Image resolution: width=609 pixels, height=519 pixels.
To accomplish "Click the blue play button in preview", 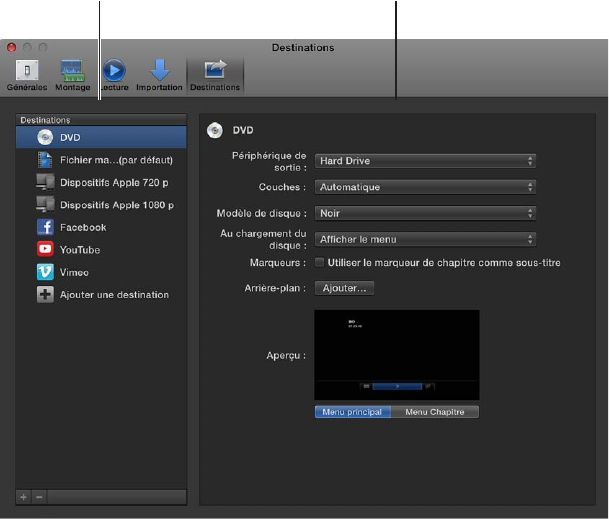I will coord(397,386).
